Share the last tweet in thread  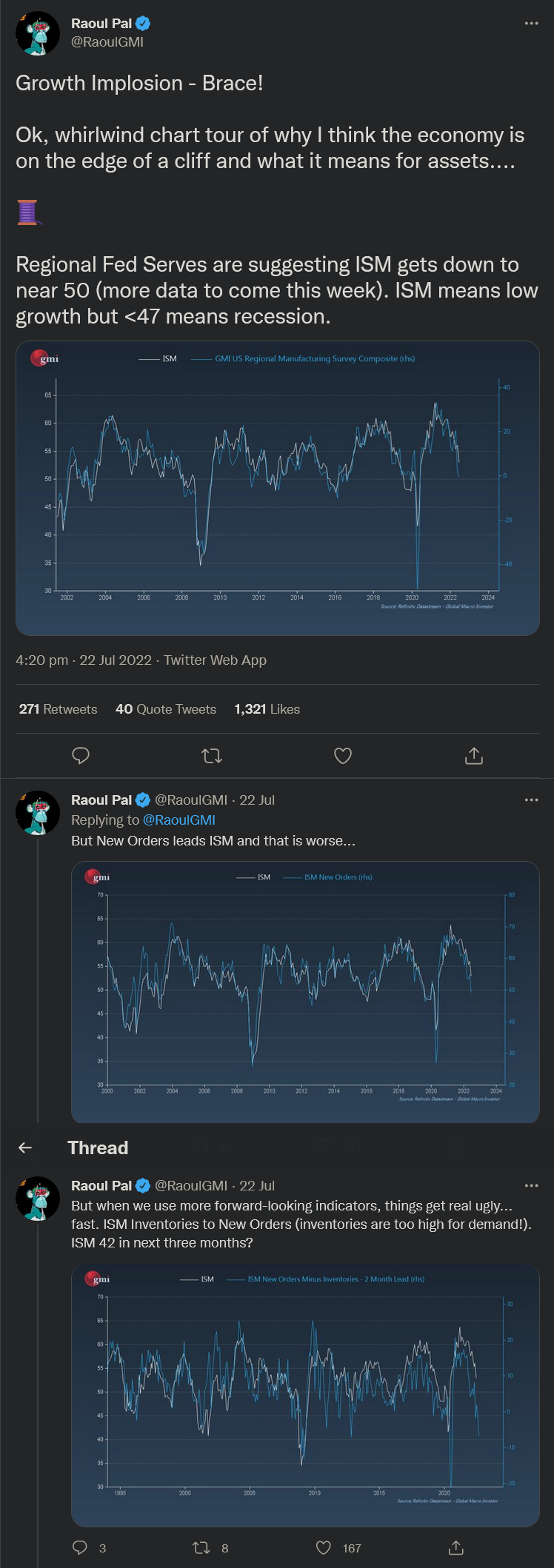pos(456,1547)
